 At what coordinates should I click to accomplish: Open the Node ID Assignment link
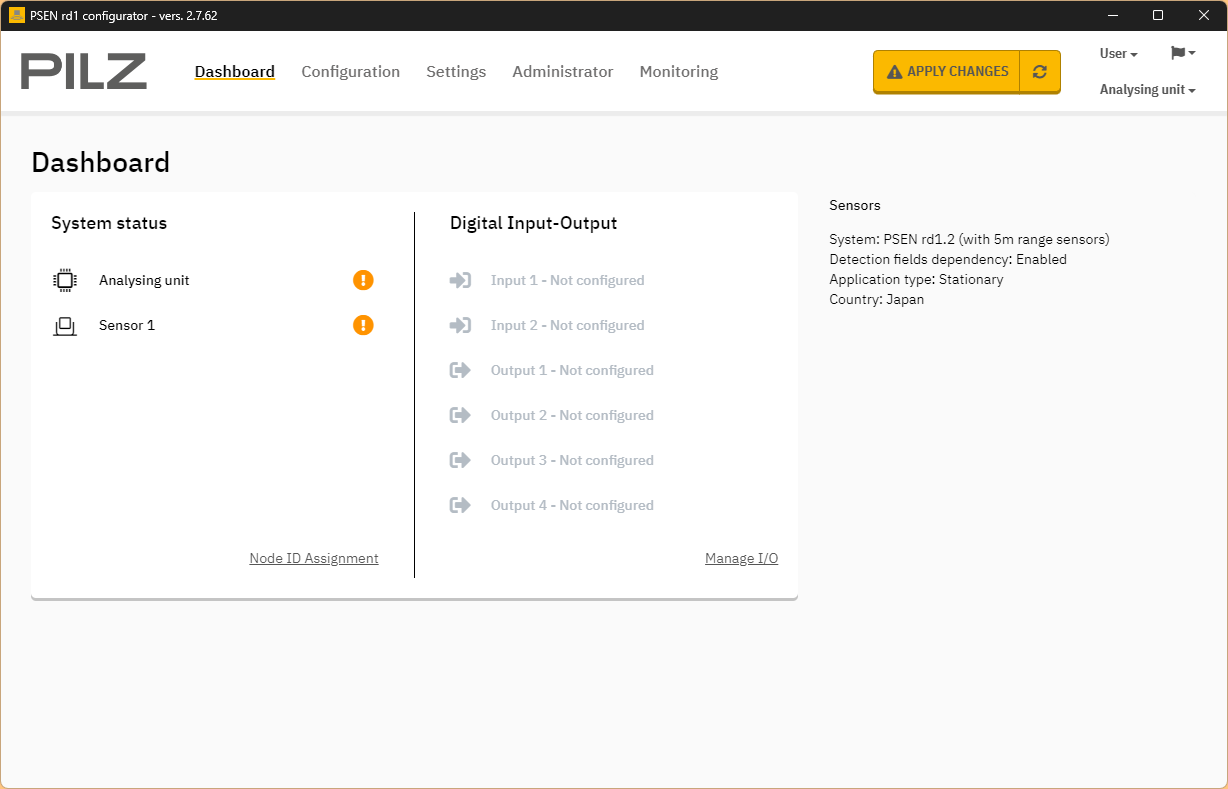[314, 559]
